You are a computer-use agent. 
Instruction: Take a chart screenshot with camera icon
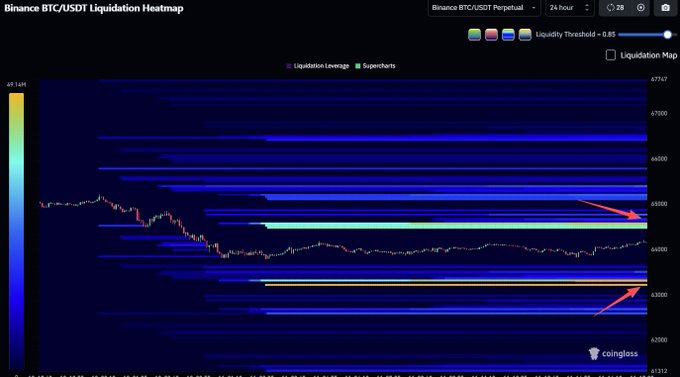pyautogui.click(x=665, y=8)
